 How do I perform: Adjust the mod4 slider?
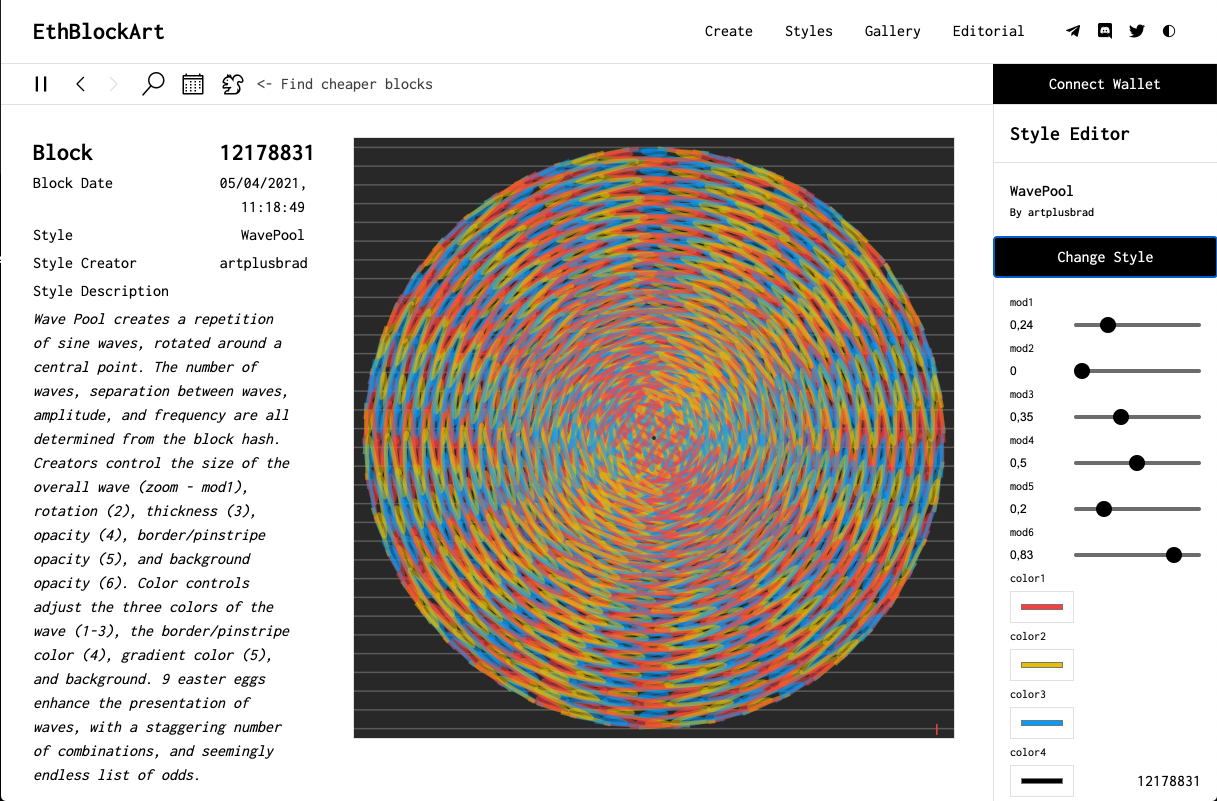pos(1137,463)
